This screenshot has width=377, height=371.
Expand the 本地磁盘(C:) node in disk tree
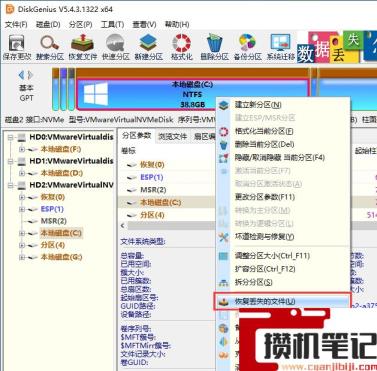pyautogui.click(x=22, y=233)
